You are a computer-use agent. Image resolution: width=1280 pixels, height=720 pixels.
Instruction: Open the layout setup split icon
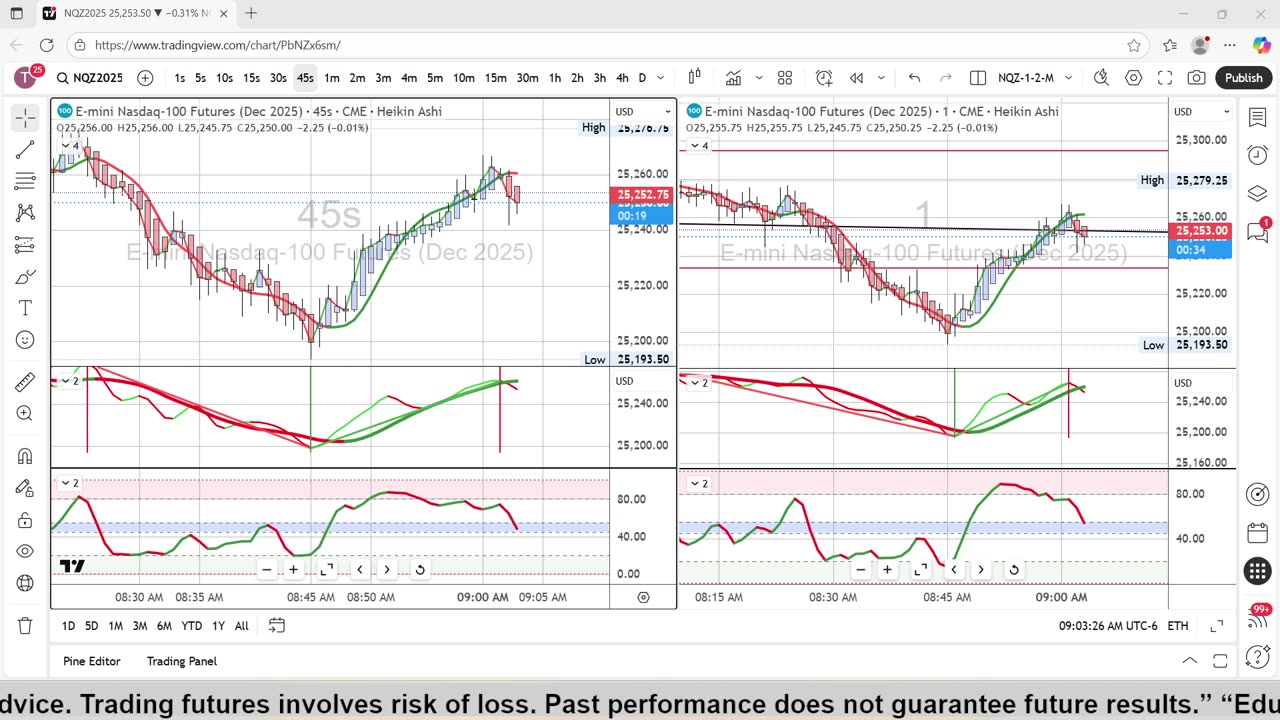tap(978, 78)
